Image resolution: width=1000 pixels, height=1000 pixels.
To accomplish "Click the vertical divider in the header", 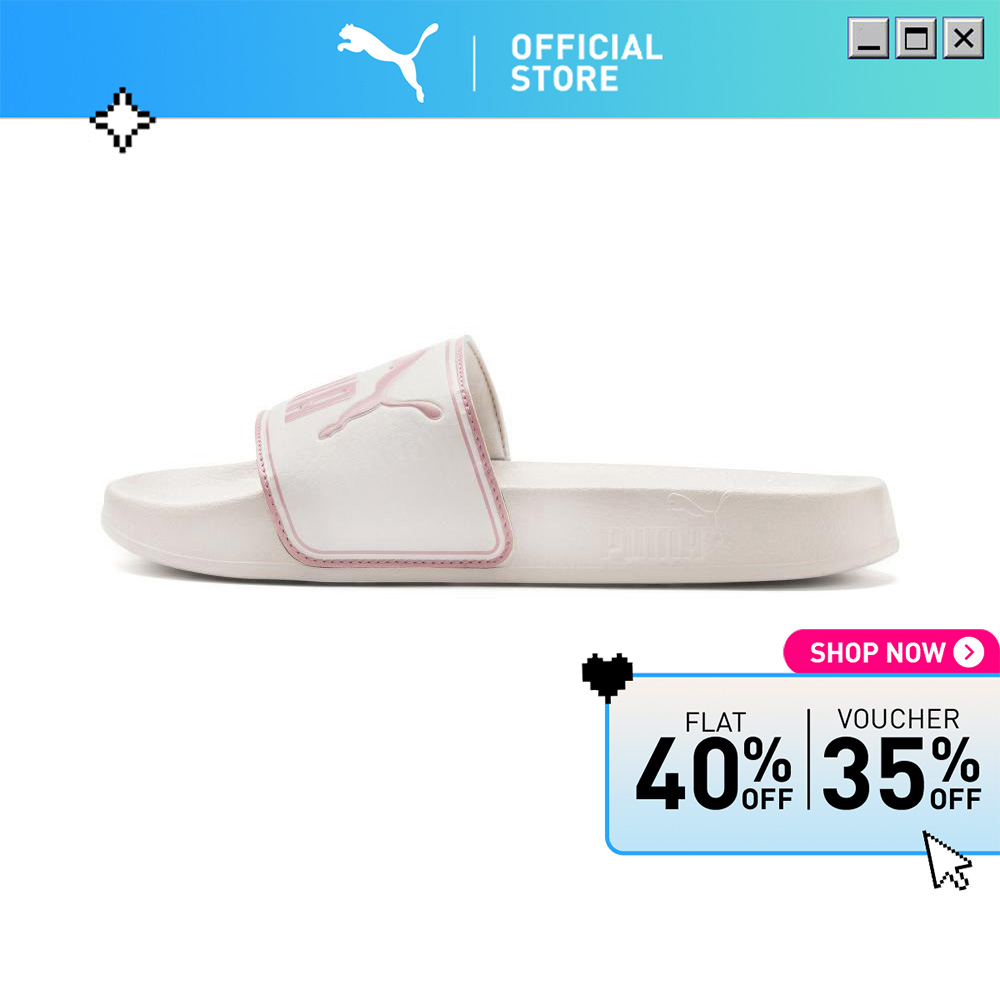I will click(474, 63).
